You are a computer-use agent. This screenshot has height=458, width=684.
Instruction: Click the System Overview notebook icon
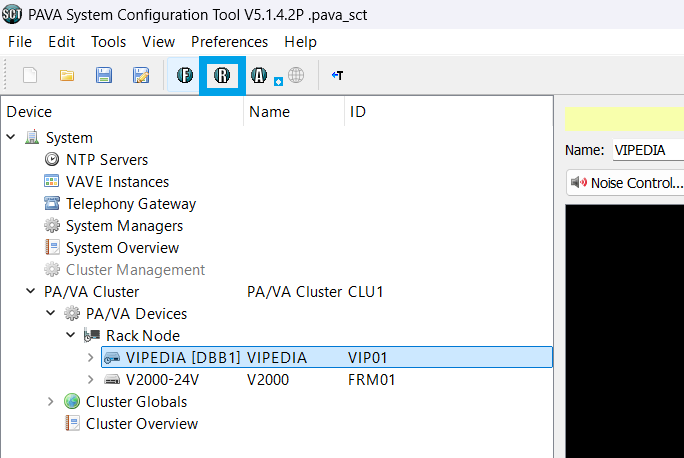pos(52,247)
